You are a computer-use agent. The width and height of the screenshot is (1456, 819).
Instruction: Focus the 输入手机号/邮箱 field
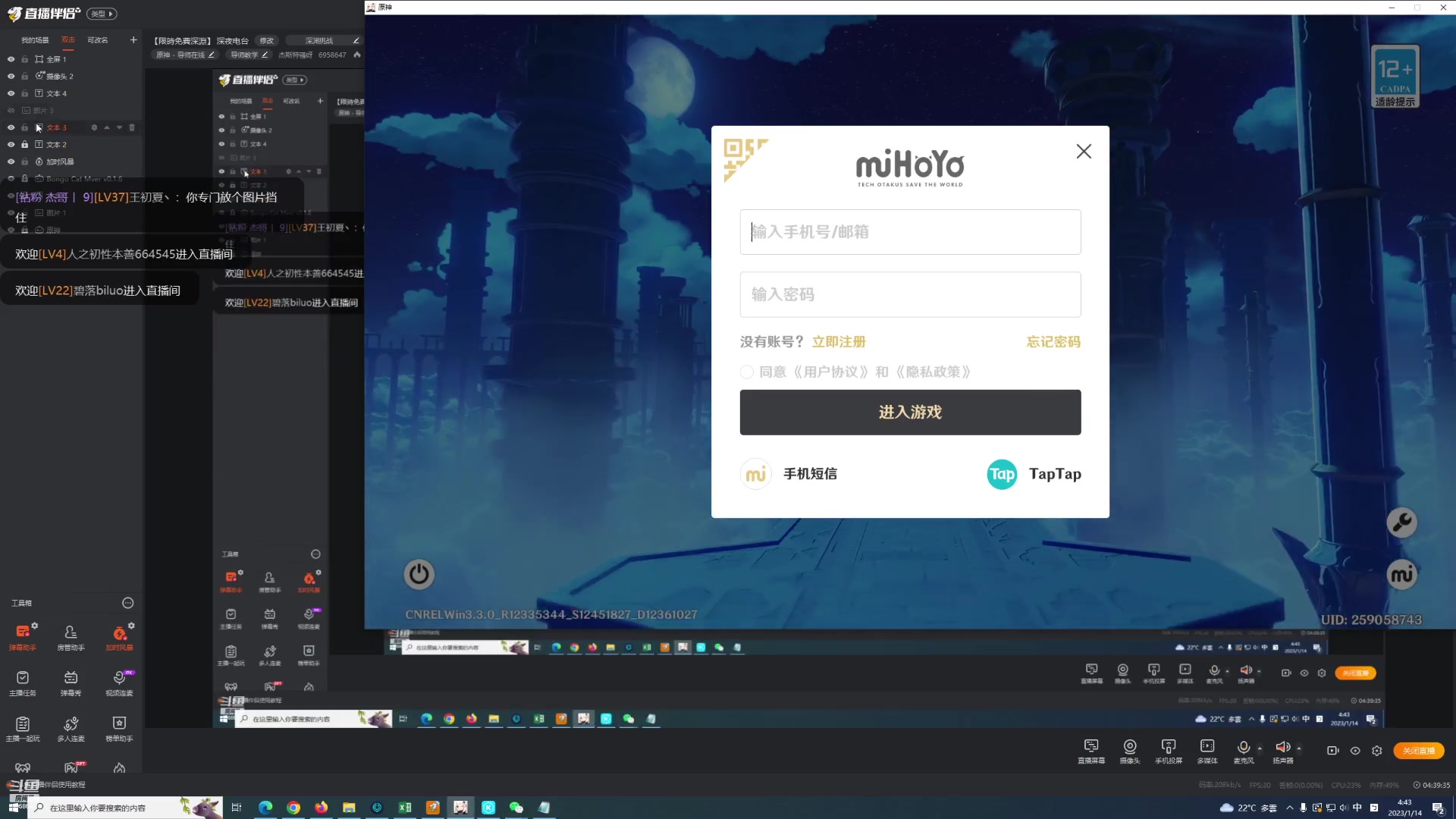[x=910, y=232]
